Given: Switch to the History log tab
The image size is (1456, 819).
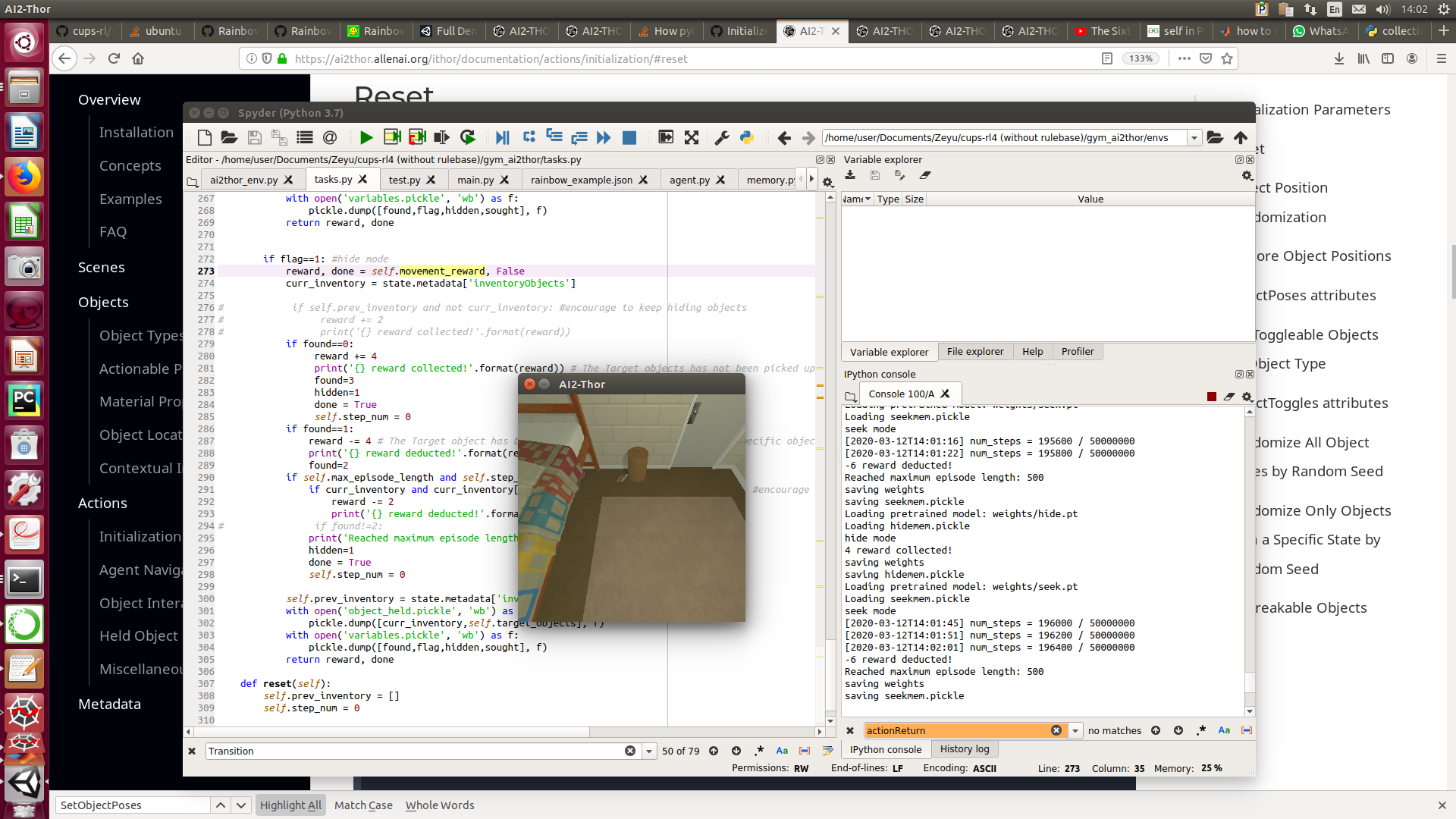Looking at the screenshot, I should [x=965, y=748].
